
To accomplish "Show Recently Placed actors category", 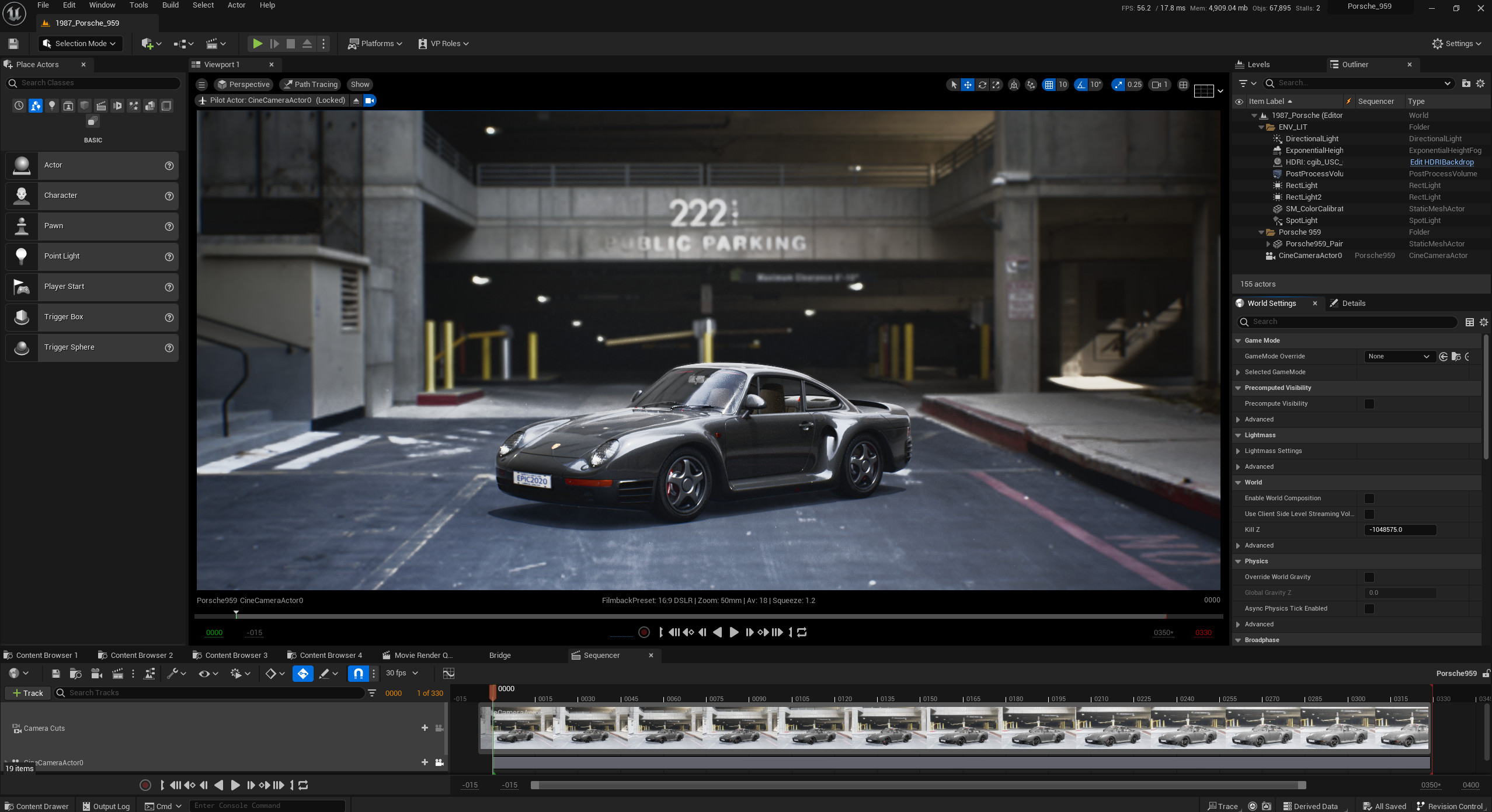I will coord(19,106).
